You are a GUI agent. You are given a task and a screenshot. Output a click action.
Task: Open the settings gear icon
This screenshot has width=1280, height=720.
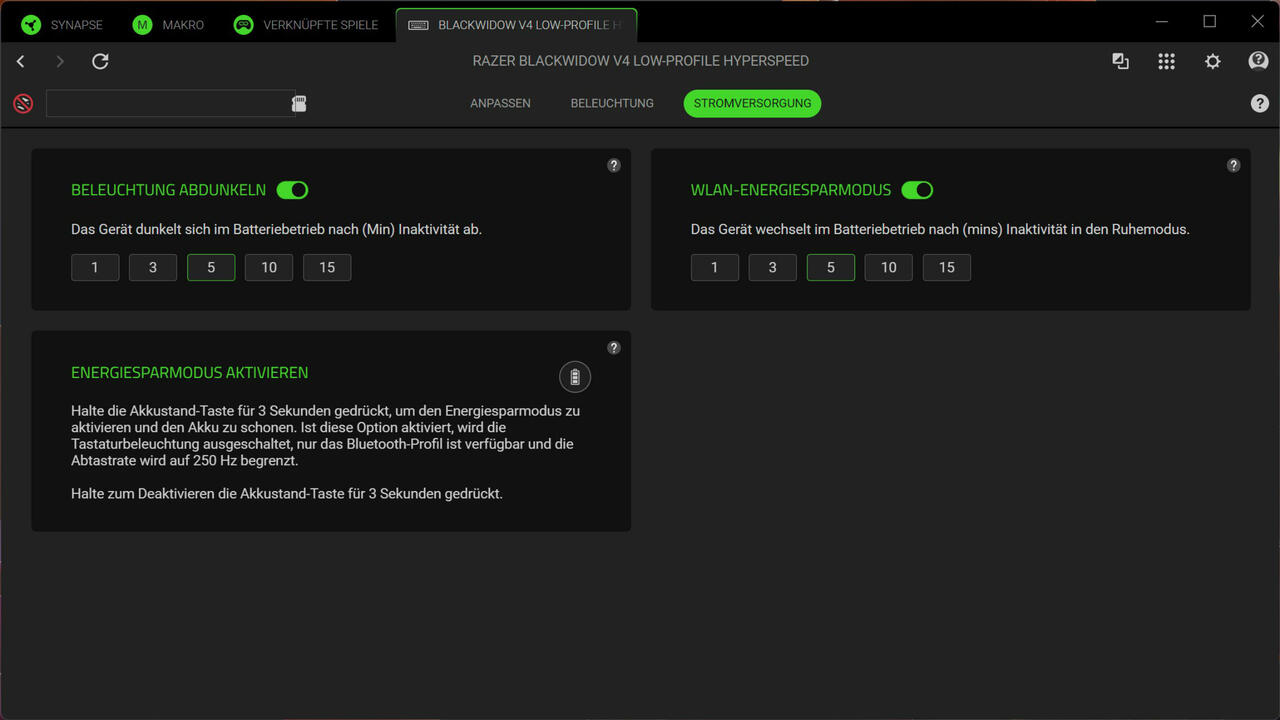1212,62
